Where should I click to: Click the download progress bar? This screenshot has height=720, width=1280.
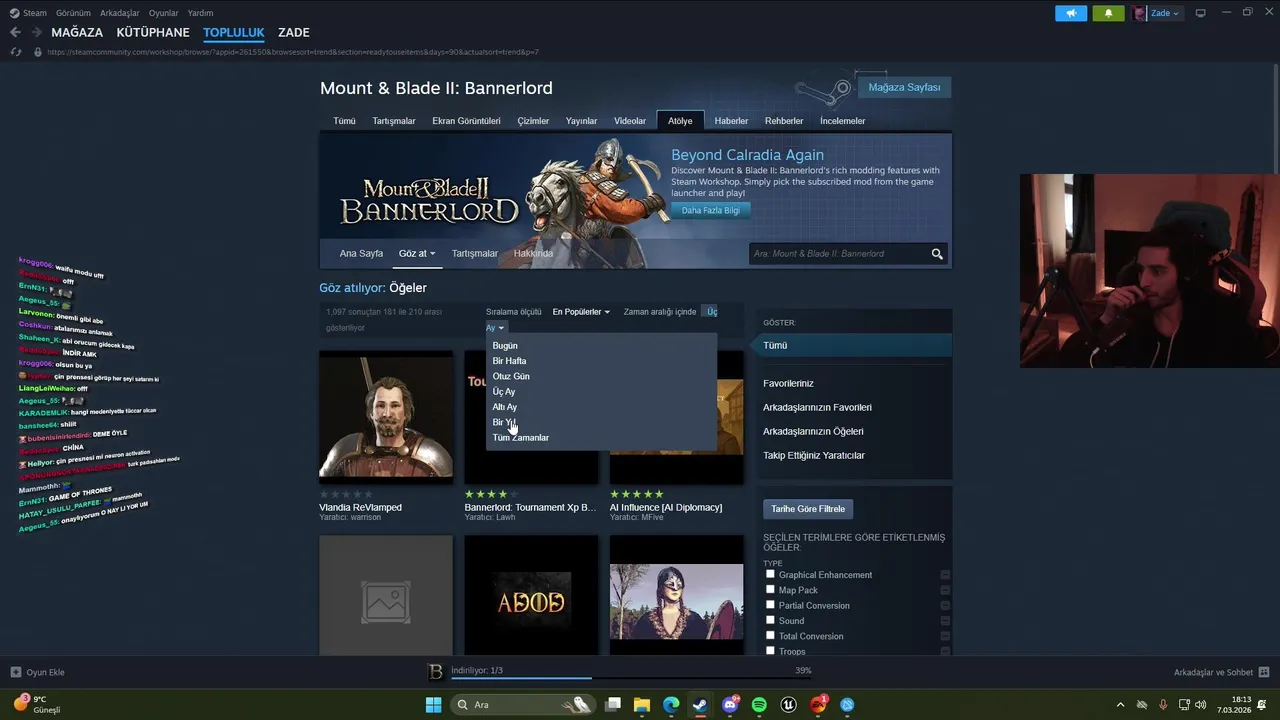[631, 678]
